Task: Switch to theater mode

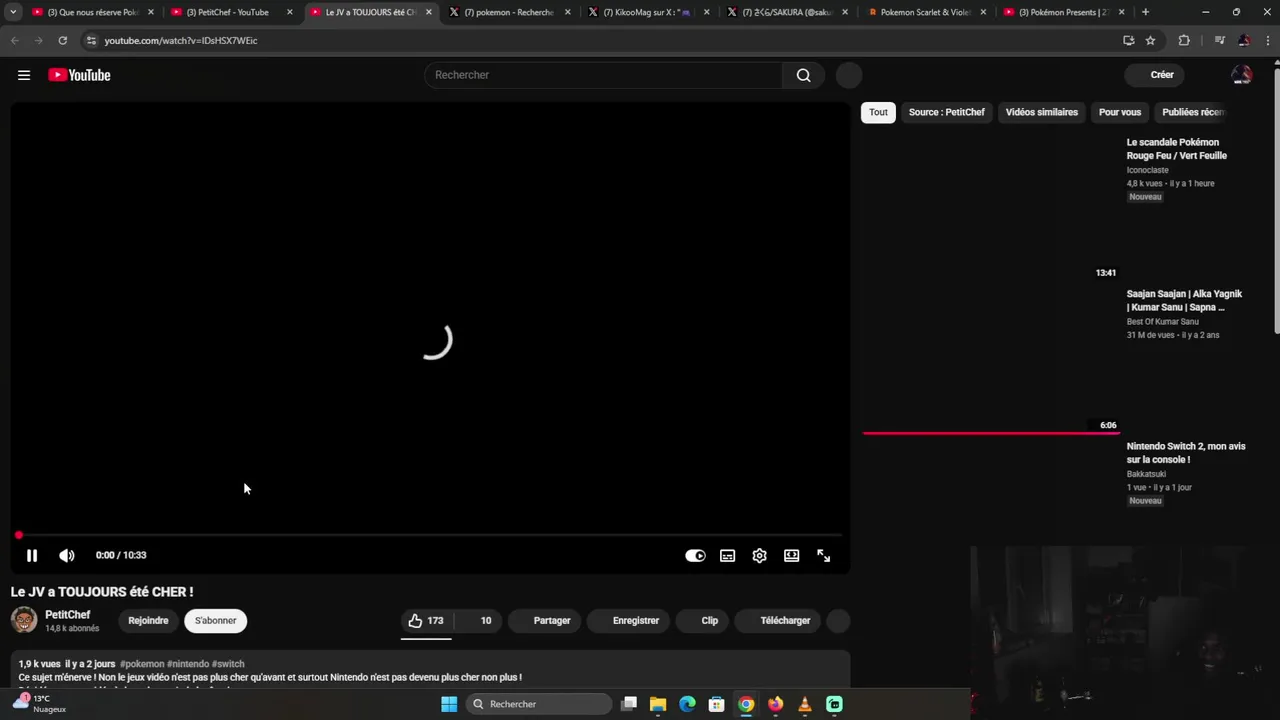Action: click(x=792, y=556)
